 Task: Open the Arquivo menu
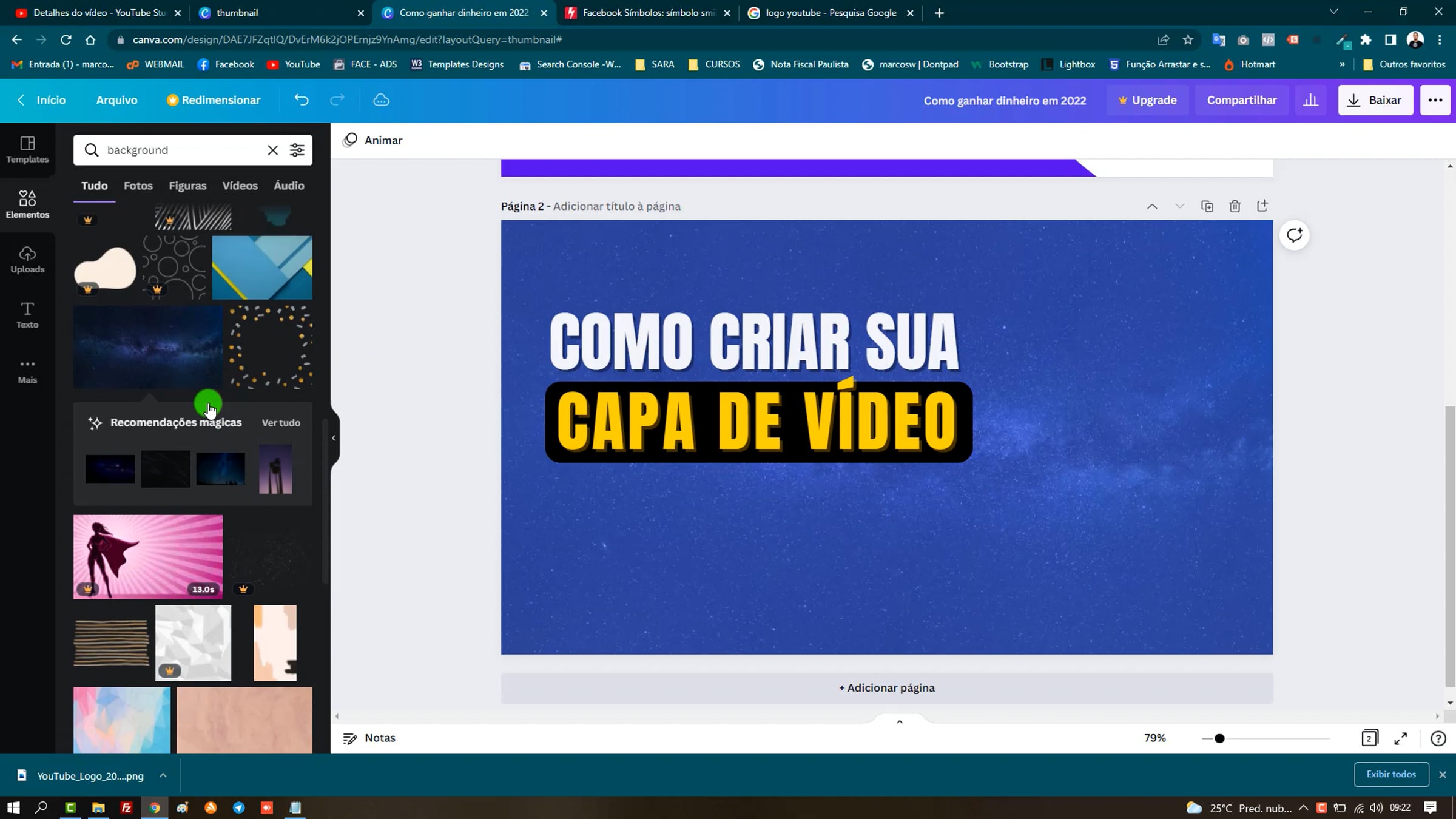point(116,100)
